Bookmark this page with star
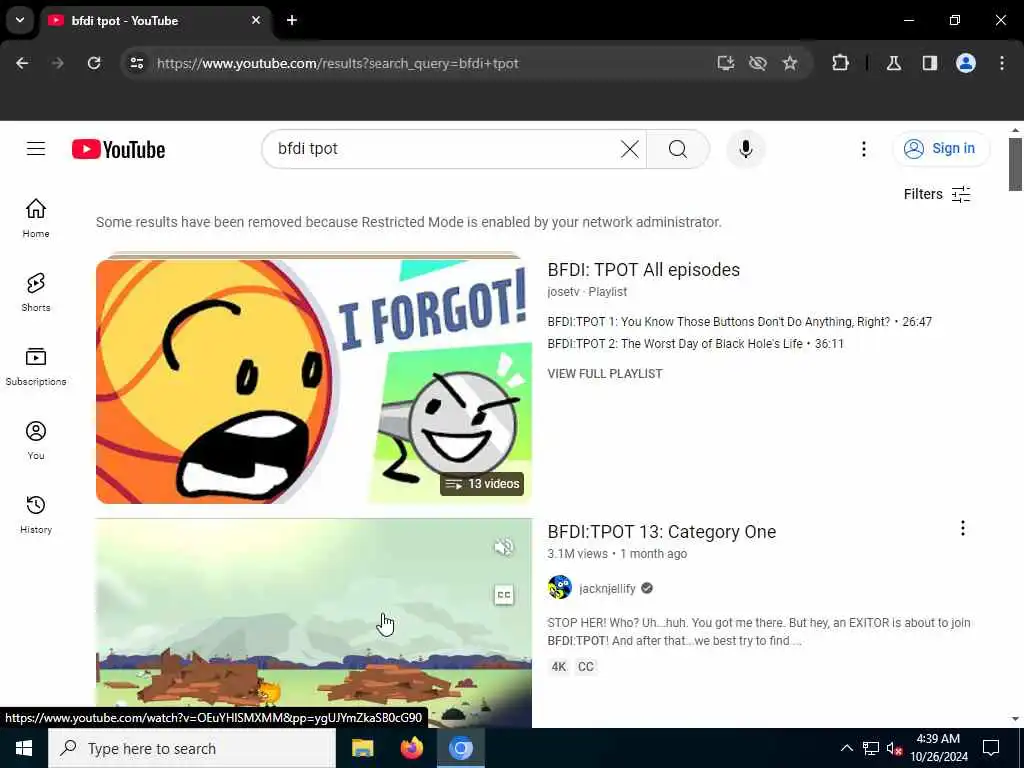This screenshot has width=1024, height=768. point(790,63)
